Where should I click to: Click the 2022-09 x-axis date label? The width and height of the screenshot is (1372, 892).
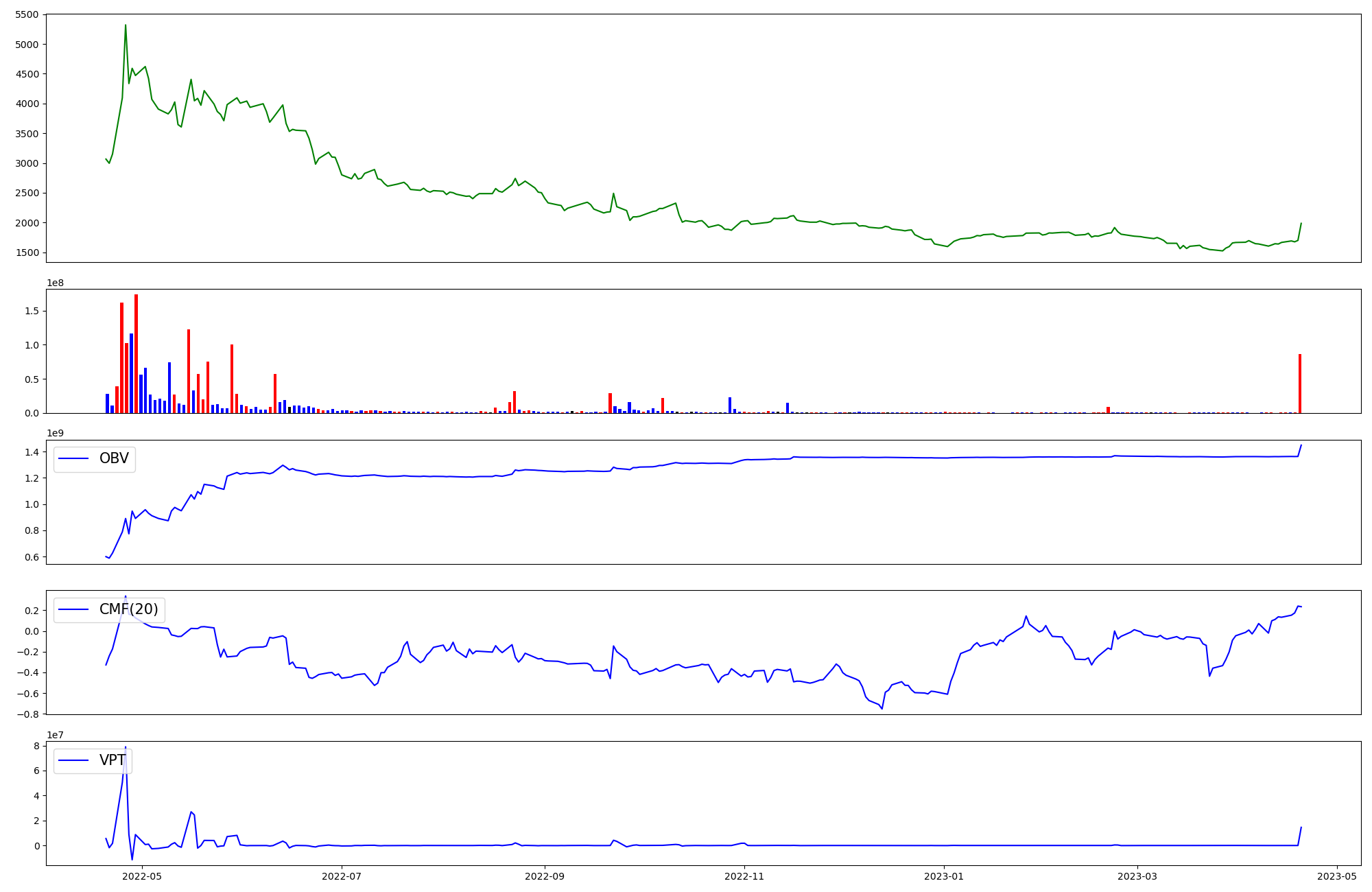coord(545,876)
